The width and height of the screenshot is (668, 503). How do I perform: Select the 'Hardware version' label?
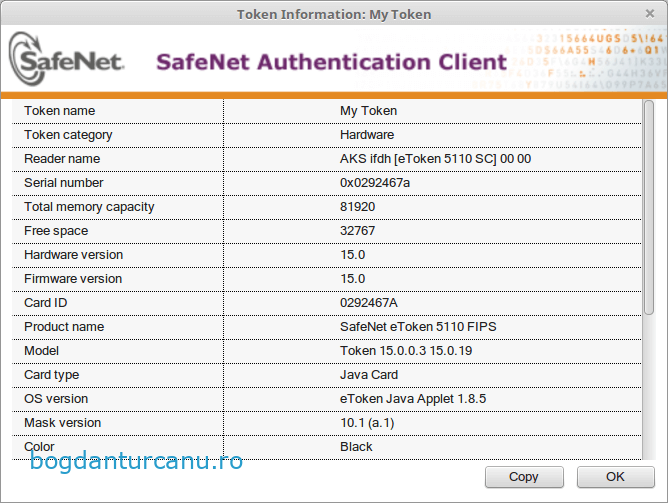click(73, 255)
